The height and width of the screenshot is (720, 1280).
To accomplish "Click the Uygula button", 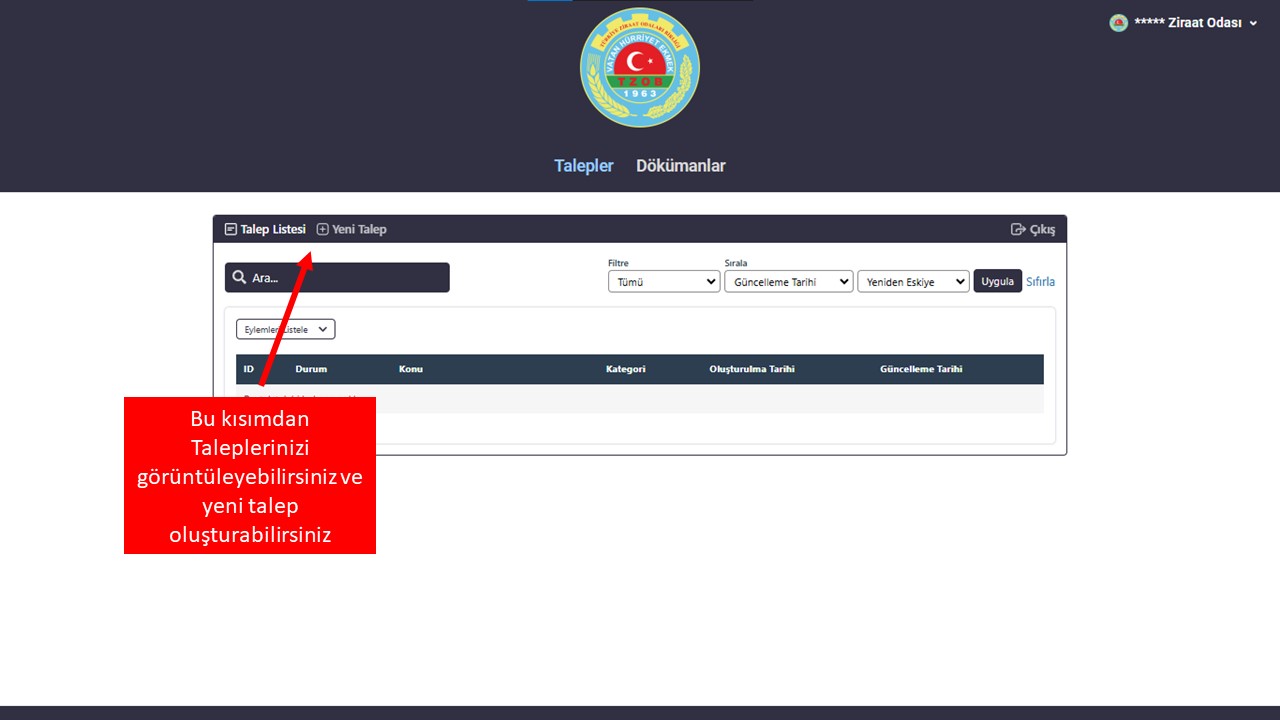I will (x=998, y=281).
